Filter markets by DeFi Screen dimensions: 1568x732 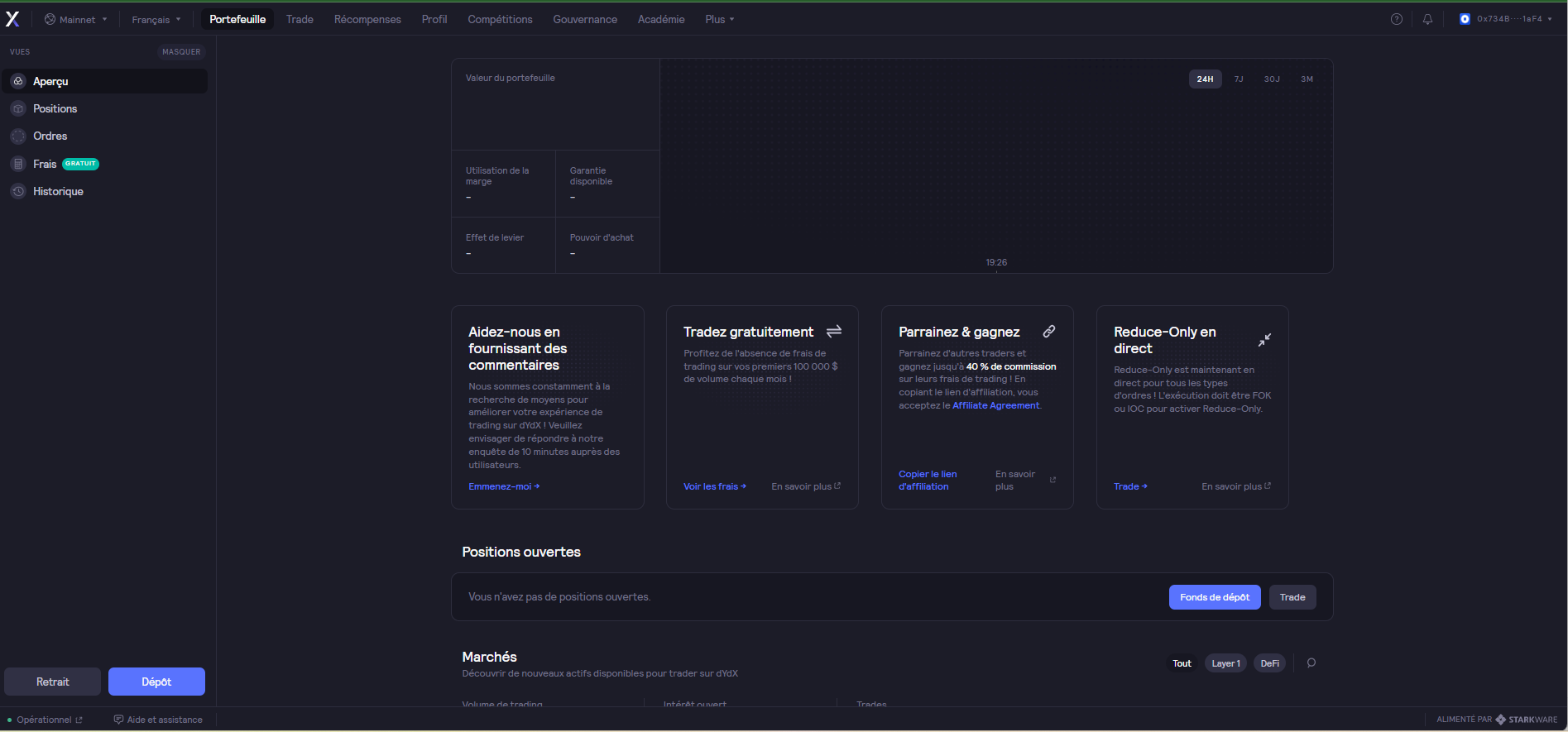[1269, 663]
